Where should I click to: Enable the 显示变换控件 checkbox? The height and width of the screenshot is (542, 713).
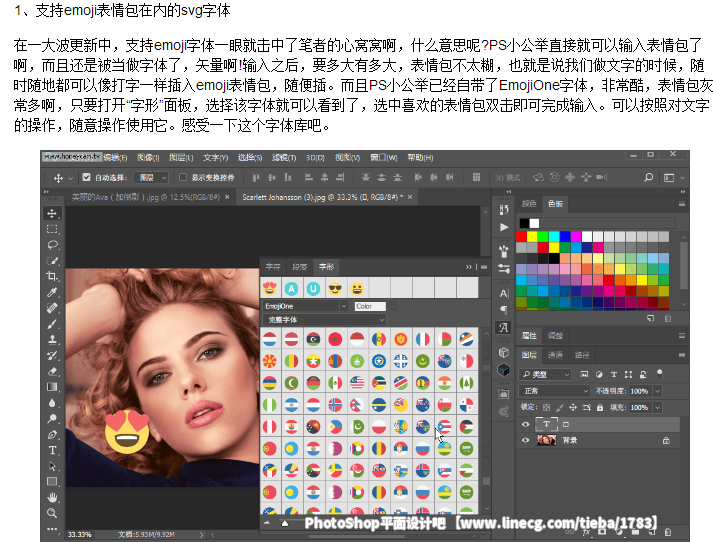tap(183, 177)
